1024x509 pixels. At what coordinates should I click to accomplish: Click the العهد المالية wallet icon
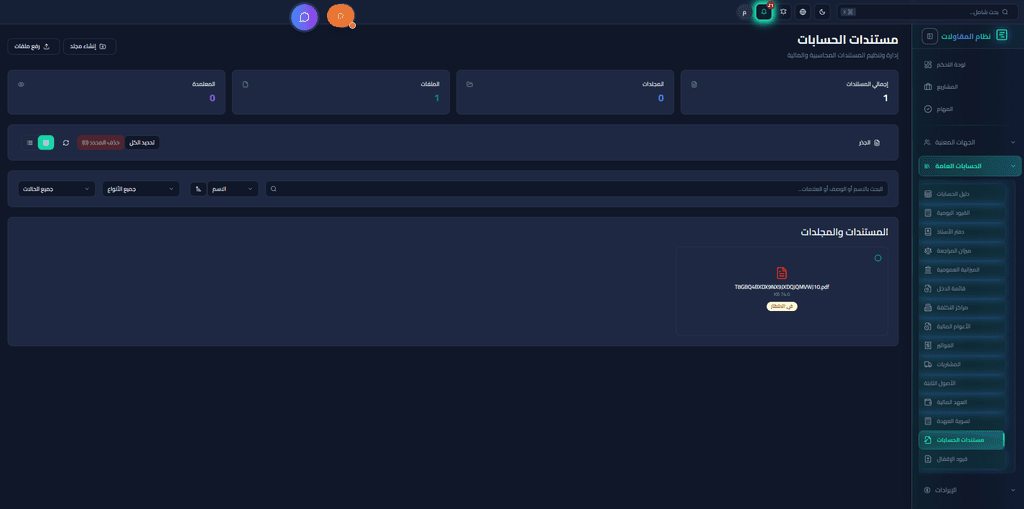(x=928, y=402)
